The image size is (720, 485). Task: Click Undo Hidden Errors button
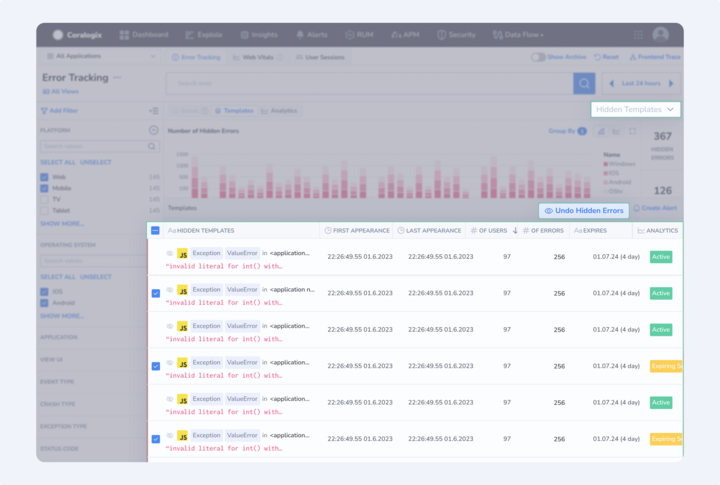(x=584, y=210)
